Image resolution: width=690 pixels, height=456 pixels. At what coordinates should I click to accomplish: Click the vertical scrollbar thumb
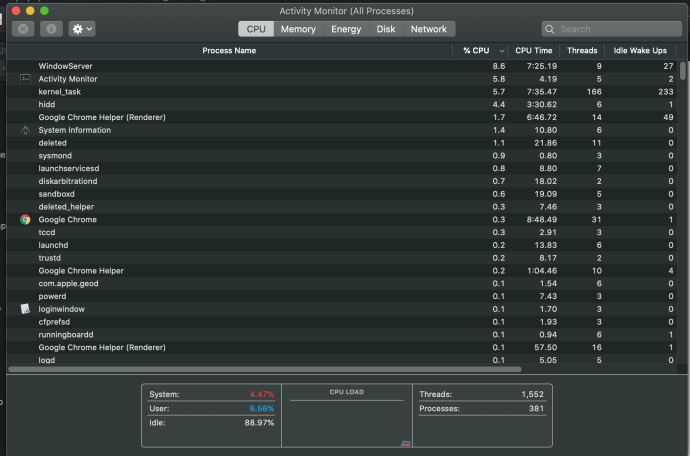click(683, 71)
